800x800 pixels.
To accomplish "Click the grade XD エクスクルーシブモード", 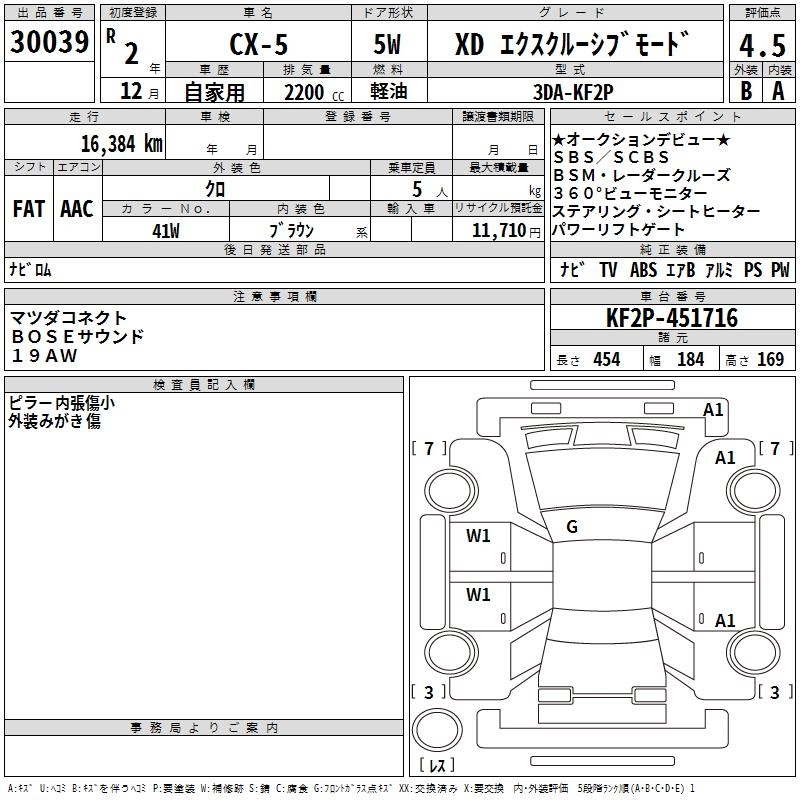I will pos(572,44).
